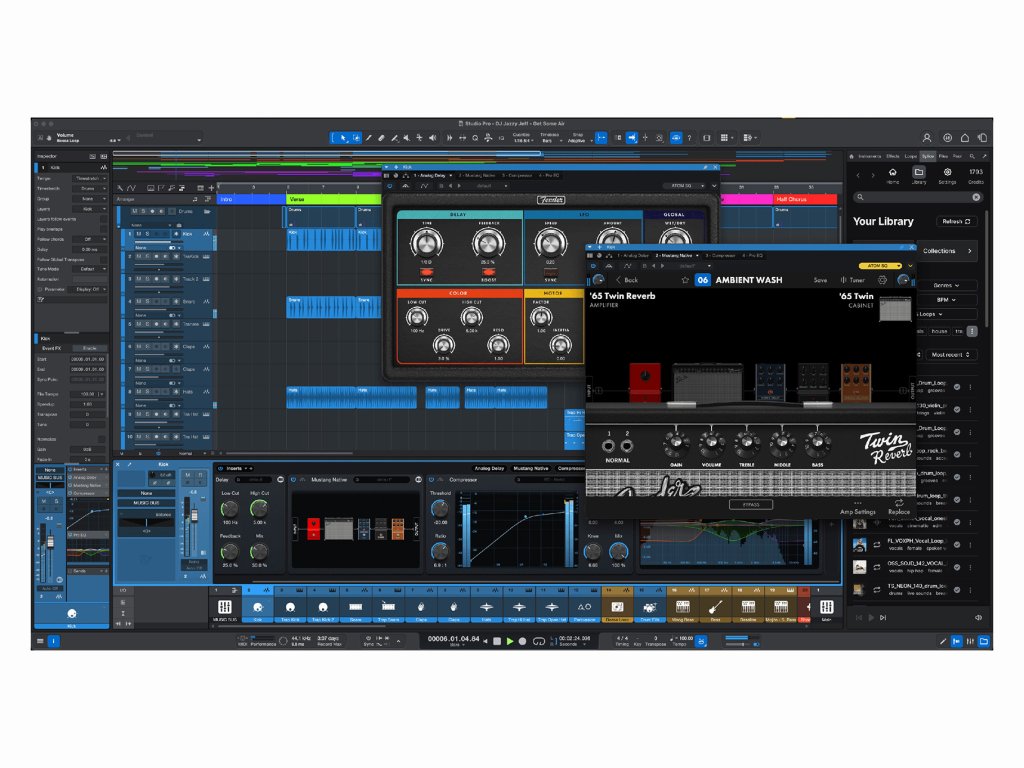This screenshot has height=768, width=1024.
Task: Click Refresh in Your Library
Action: [956, 221]
